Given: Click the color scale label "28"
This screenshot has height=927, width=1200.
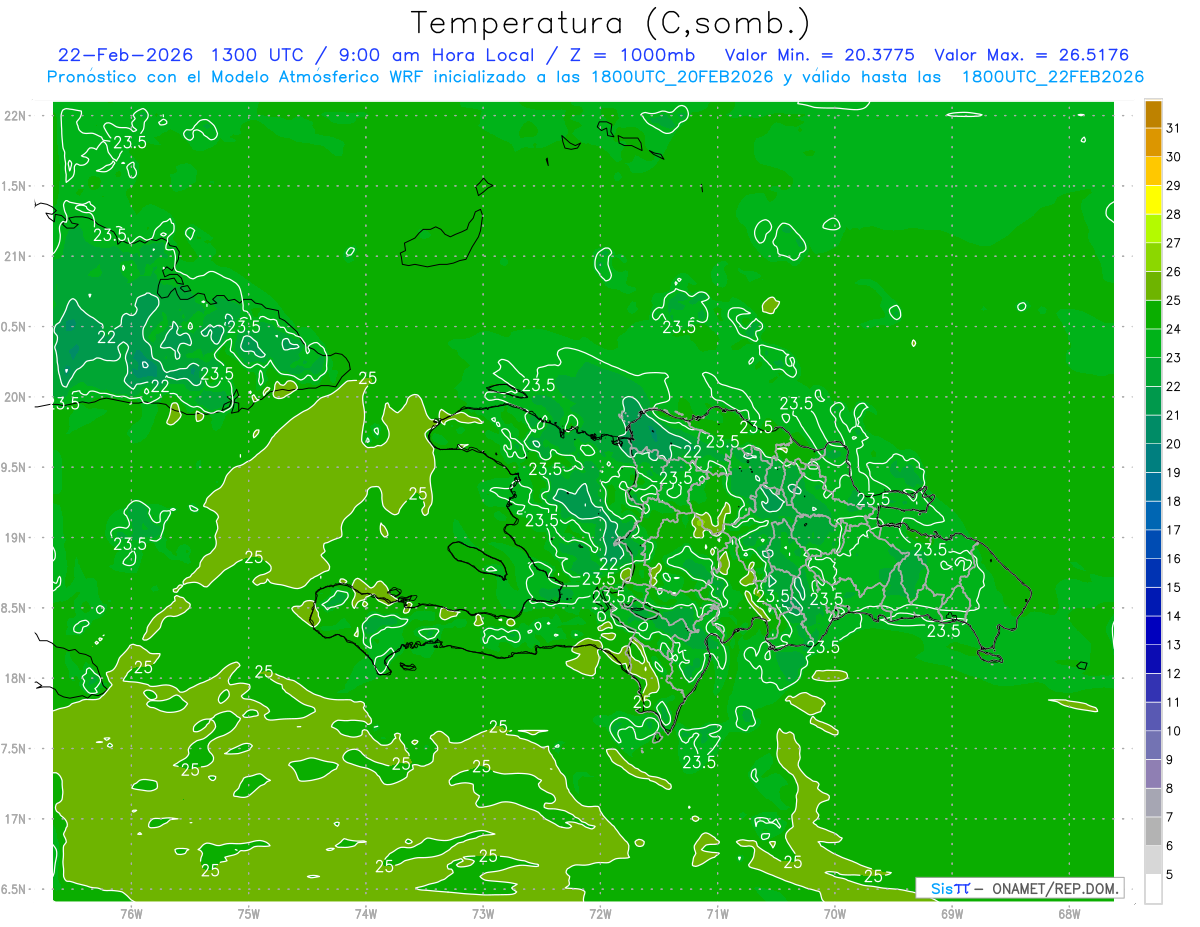Looking at the screenshot, I should [1174, 214].
